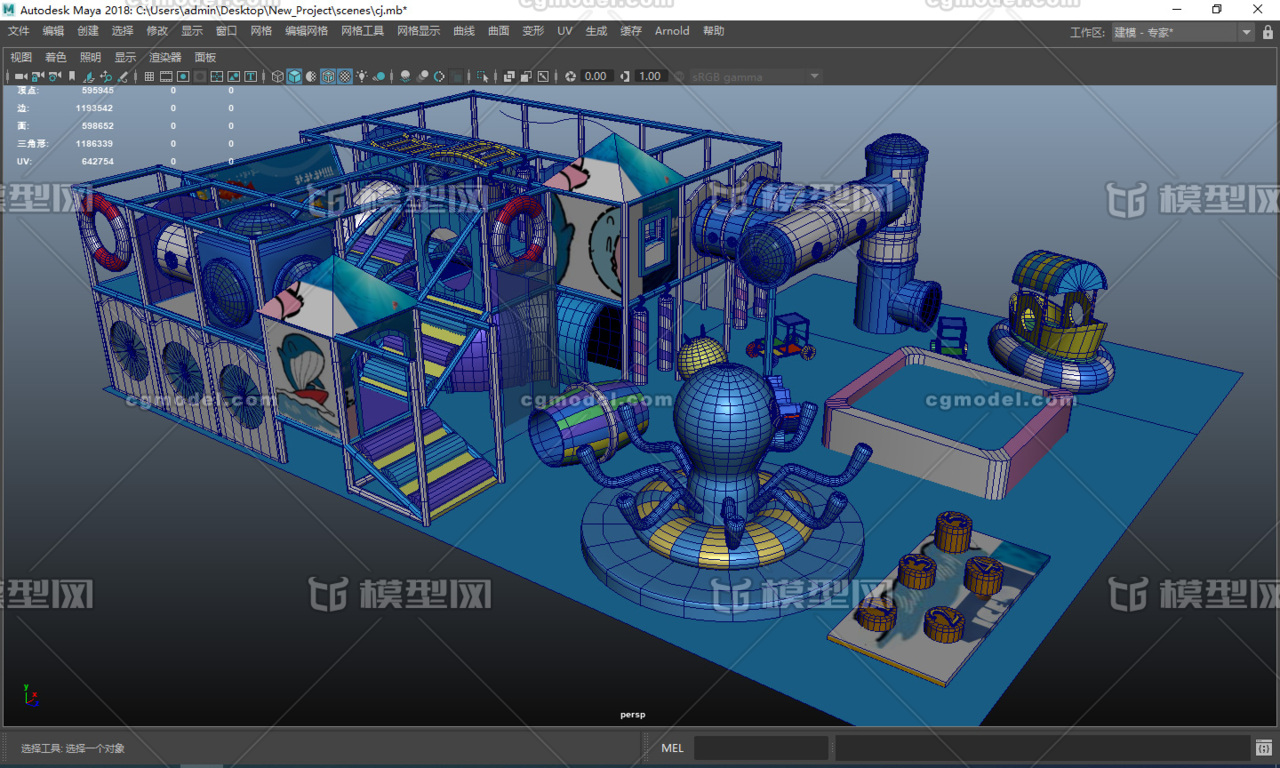
Task: Click the wireframe cube icon
Action: 278,76
